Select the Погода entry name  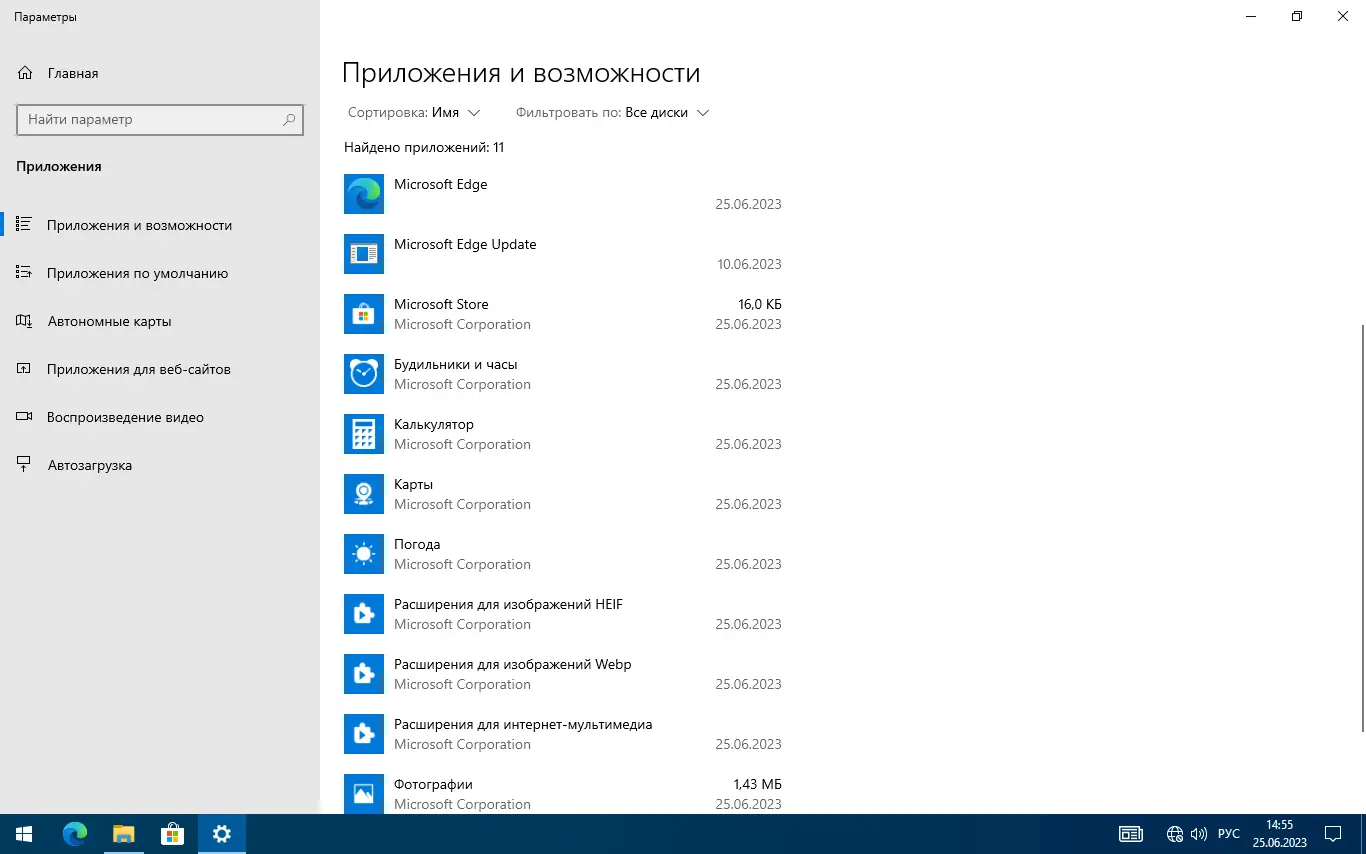coord(417,544)
